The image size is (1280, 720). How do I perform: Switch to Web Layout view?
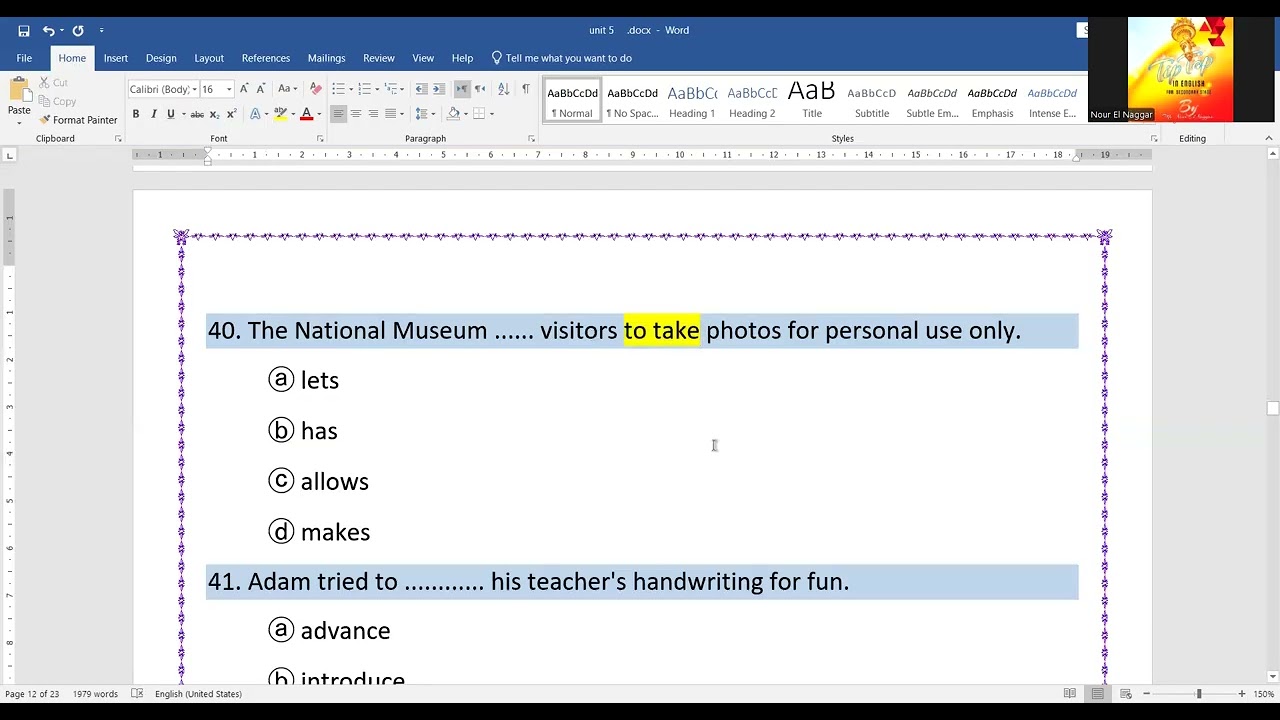[x=1126, y=694]
